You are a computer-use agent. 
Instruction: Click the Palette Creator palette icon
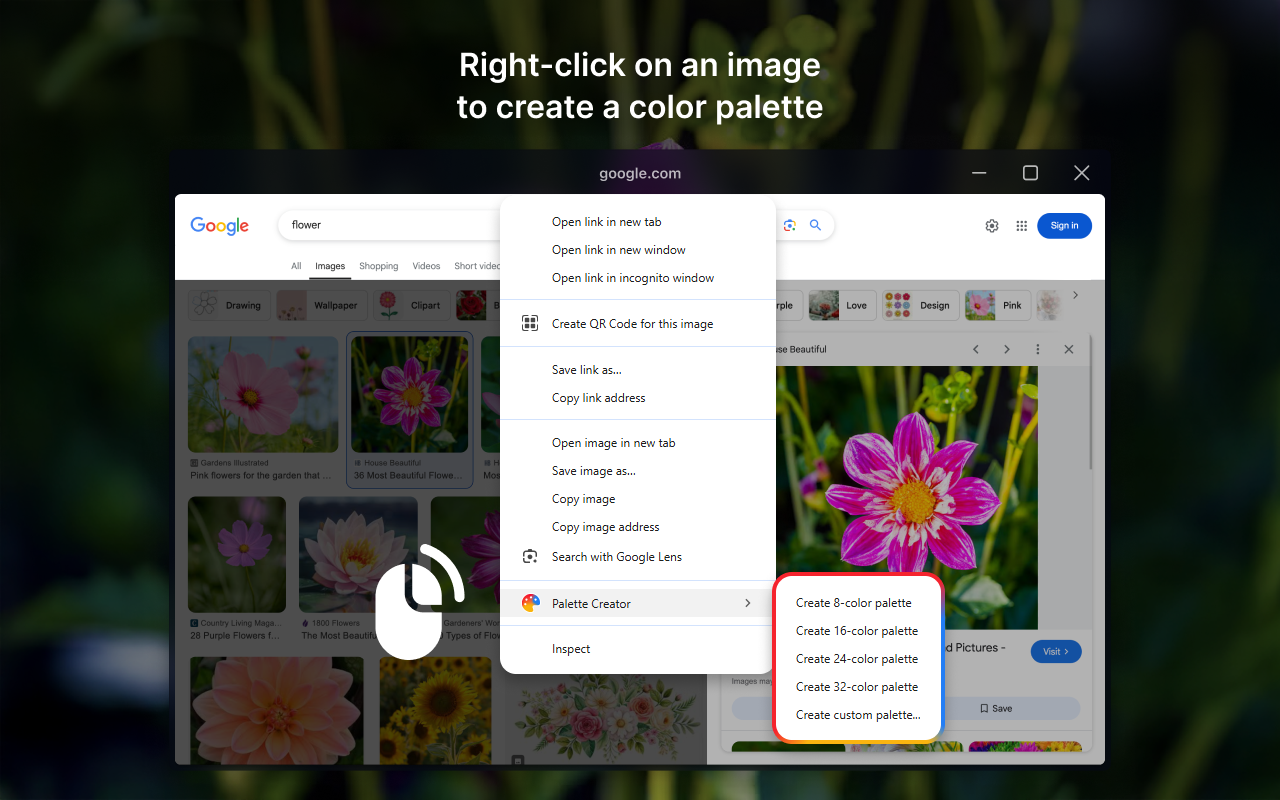[x=531, y=603]
